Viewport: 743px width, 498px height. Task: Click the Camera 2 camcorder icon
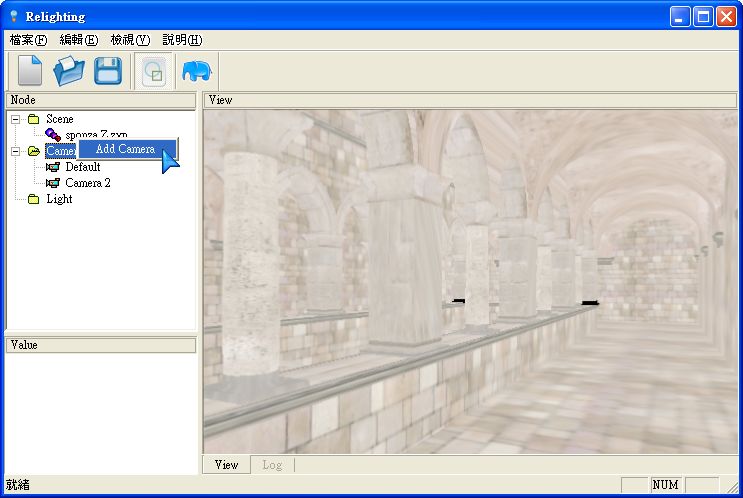[x=53, y=183]
